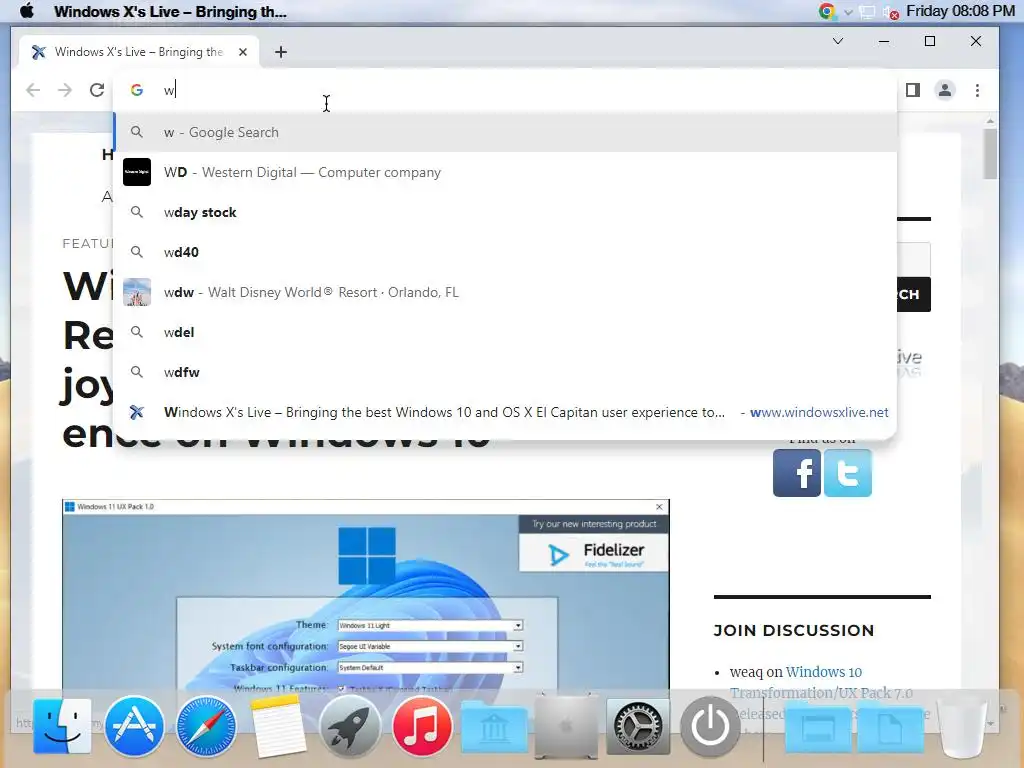Click the scrollbar up arrow

click(991, 121)
